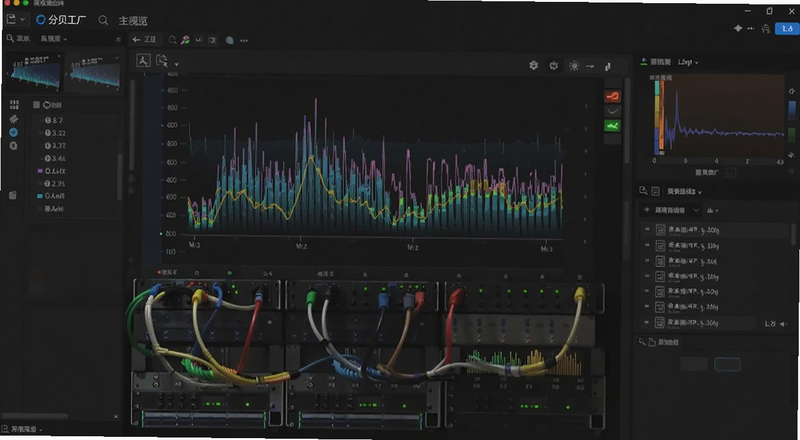
Task: Open the grid view icon in left sidebar
Action: tap(14, 105)
